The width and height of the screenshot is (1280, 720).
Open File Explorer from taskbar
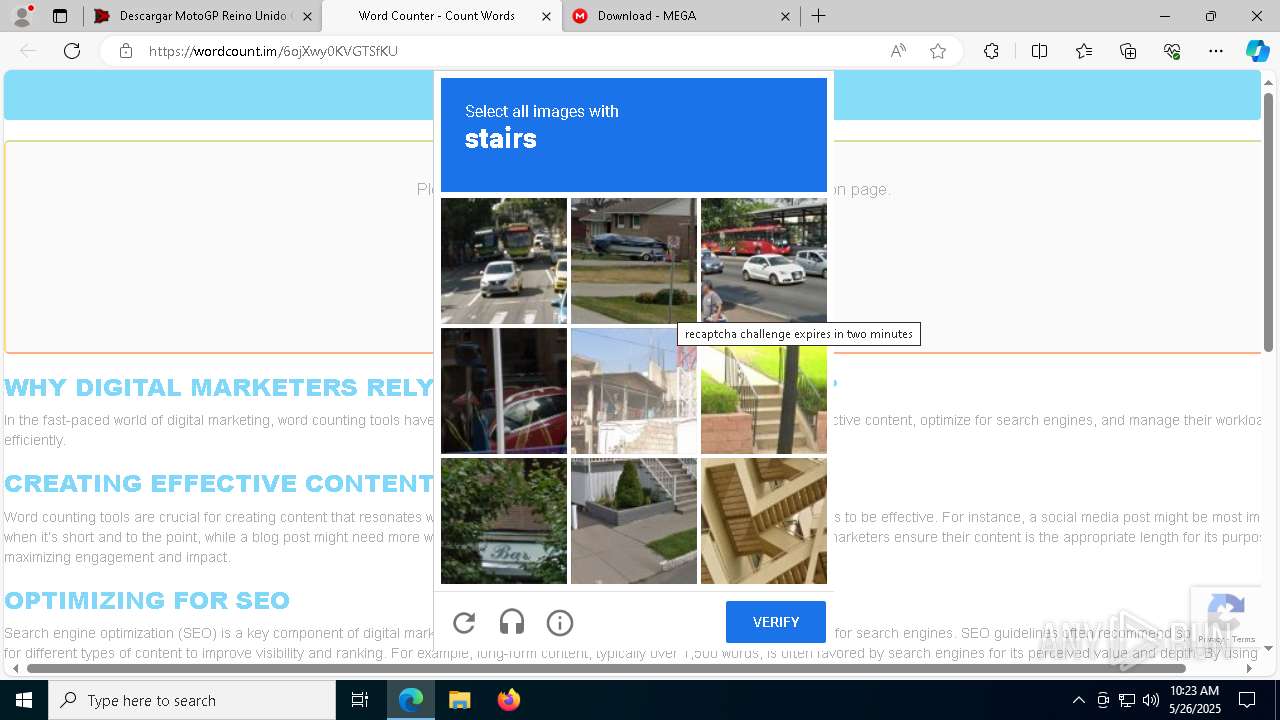click(x=459, y=700)
